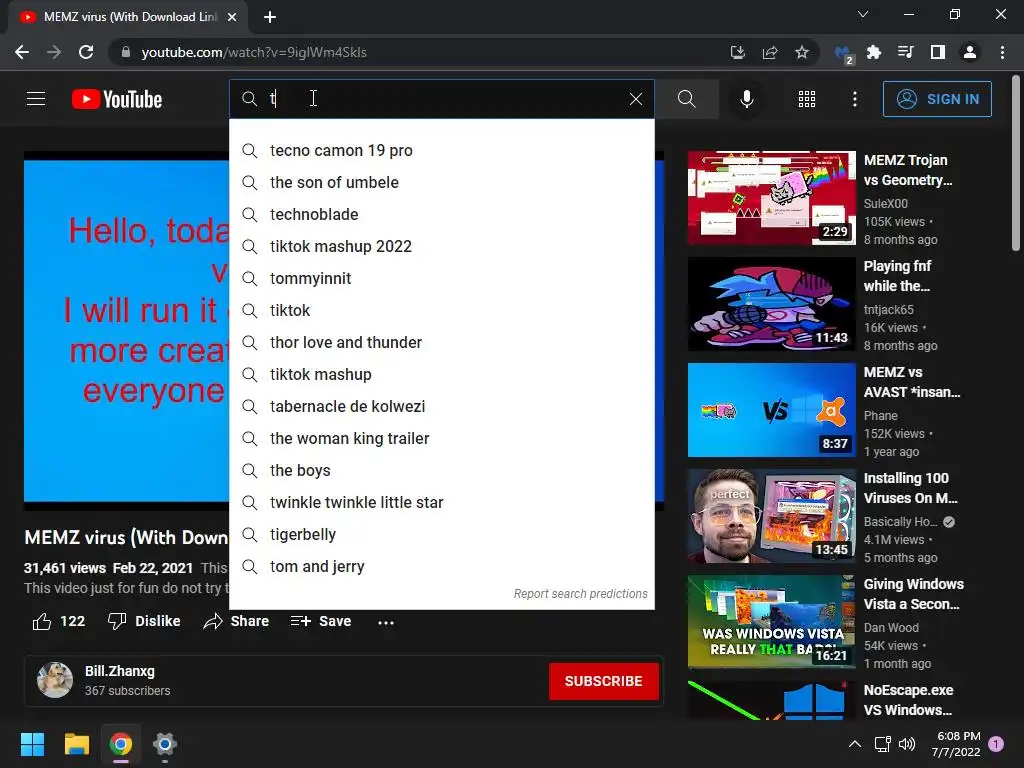Screen dimensions: 1024x768
Task: Open Giving Windows Vista a Second title
Action: (x=914, y=594)
